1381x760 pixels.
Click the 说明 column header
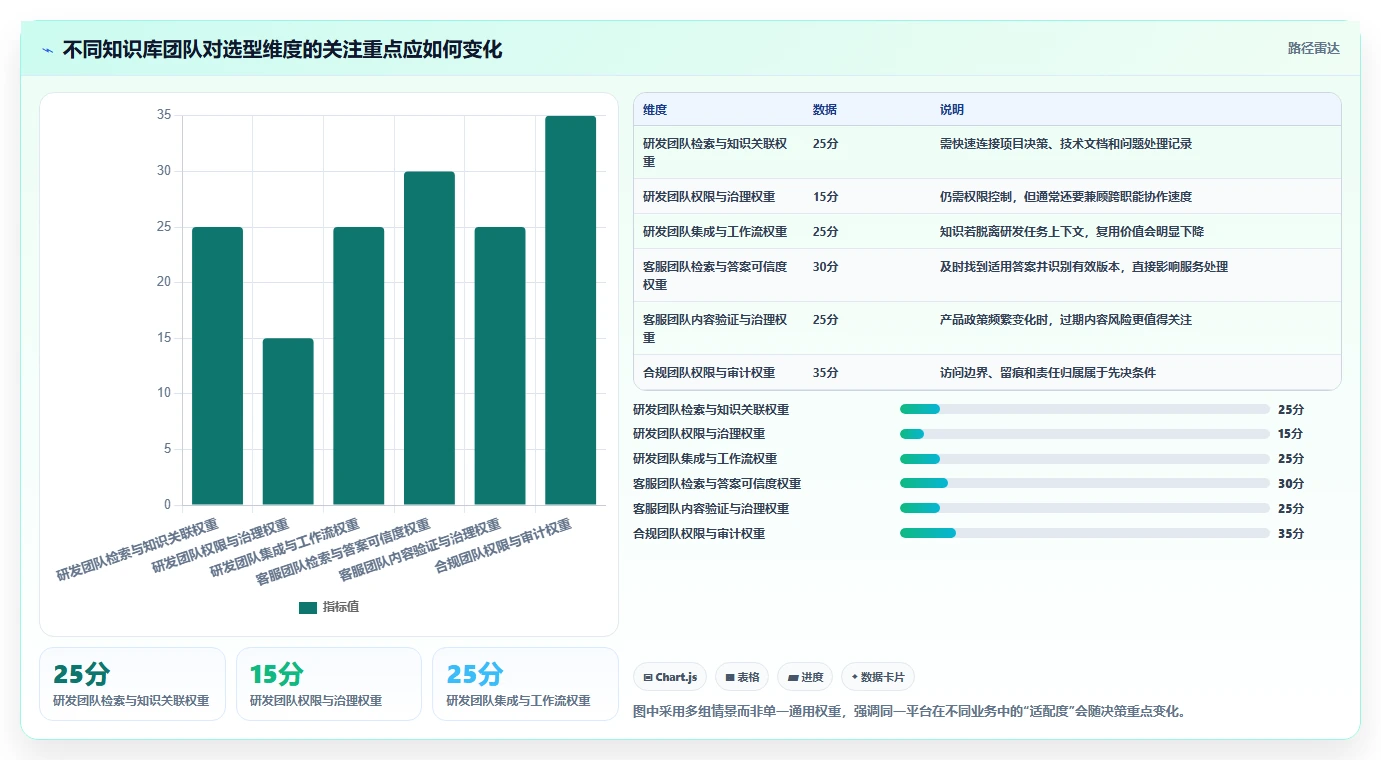[x=952, y=110]
